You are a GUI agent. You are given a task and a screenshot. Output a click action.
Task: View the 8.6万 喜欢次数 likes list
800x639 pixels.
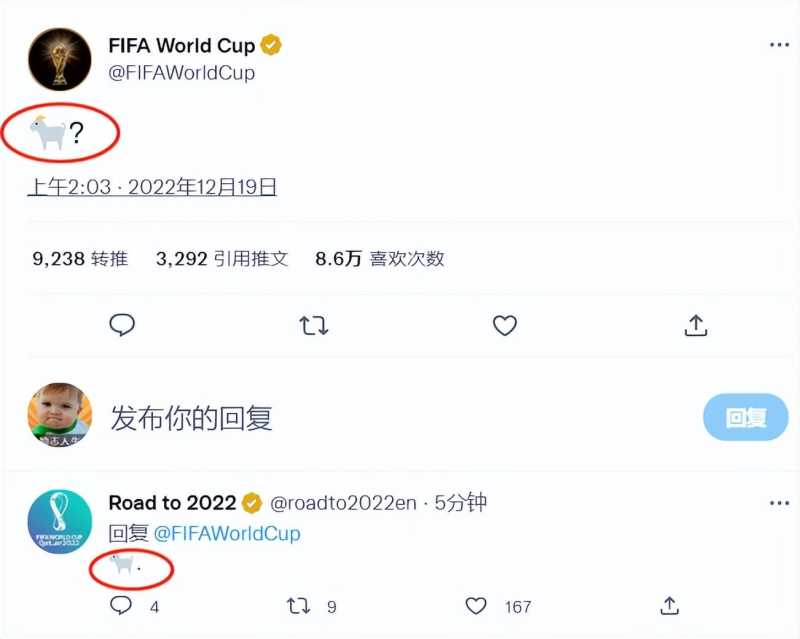(x=380, y=259)
